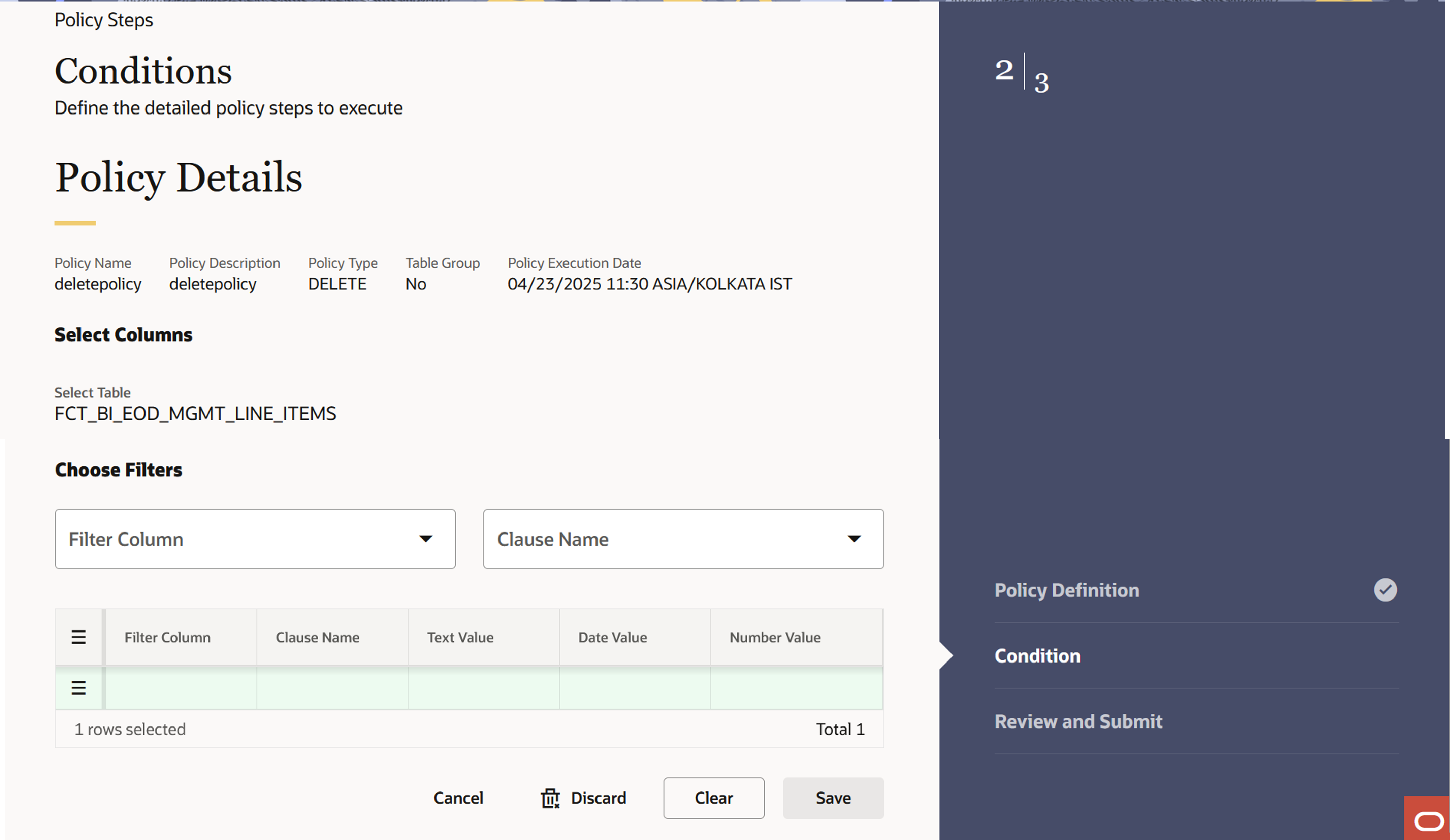
Task: Click the empty Filter Column cell in the selected row
Action: point(181,688)
